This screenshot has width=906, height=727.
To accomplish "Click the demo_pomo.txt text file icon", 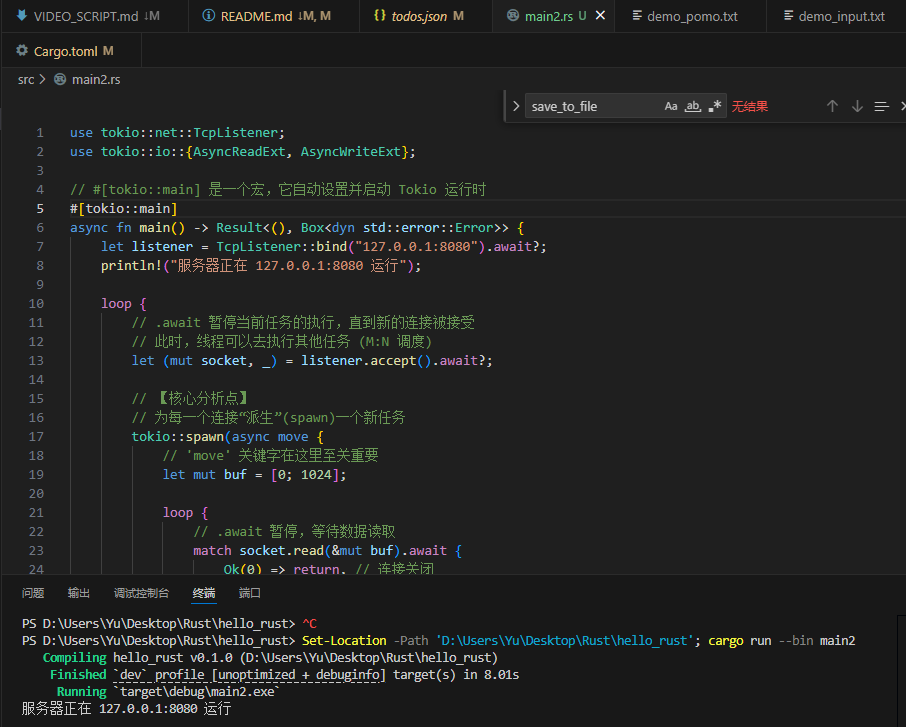I will tap(637, 16).
